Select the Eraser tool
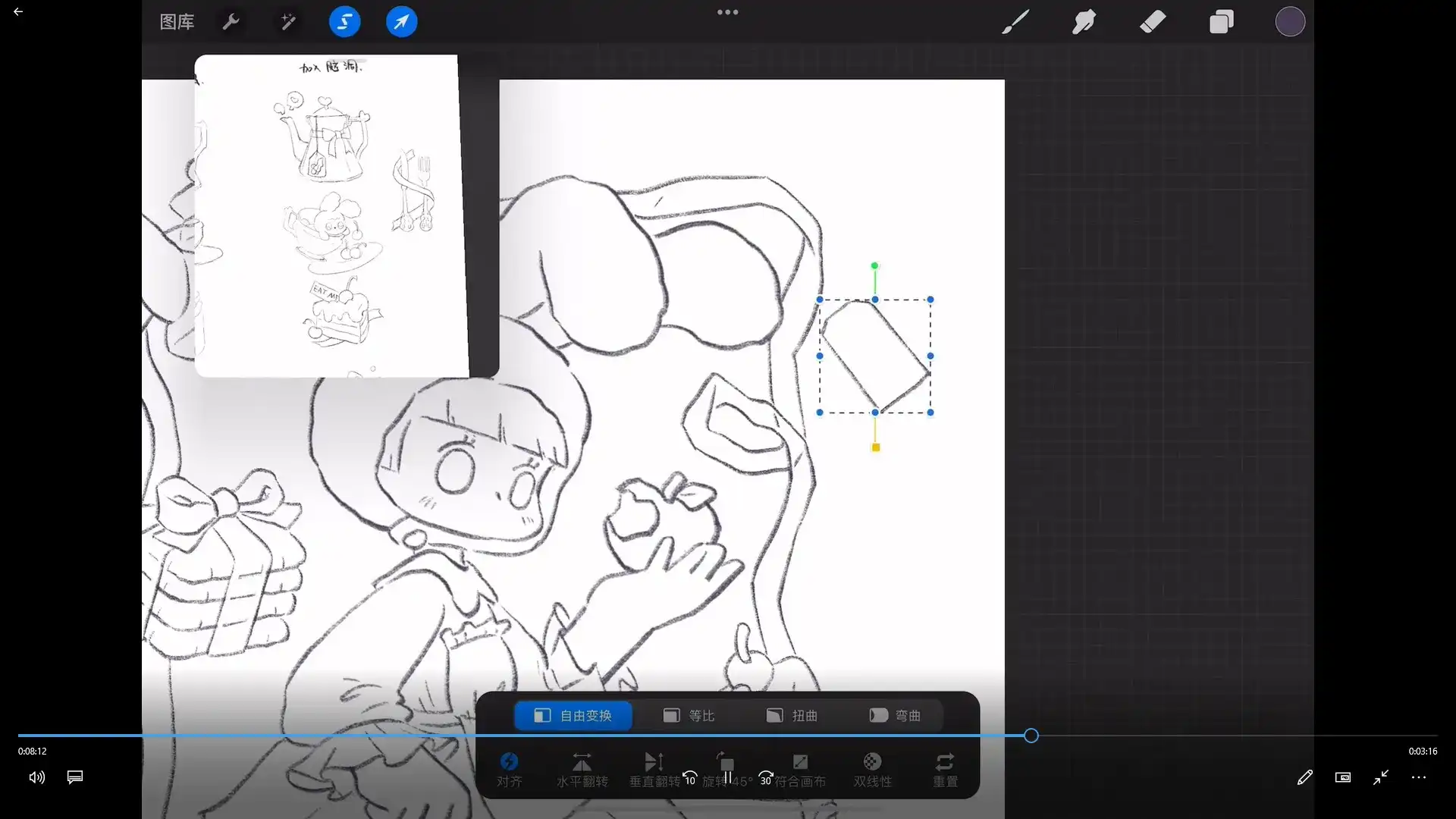 click(1153, 22)
